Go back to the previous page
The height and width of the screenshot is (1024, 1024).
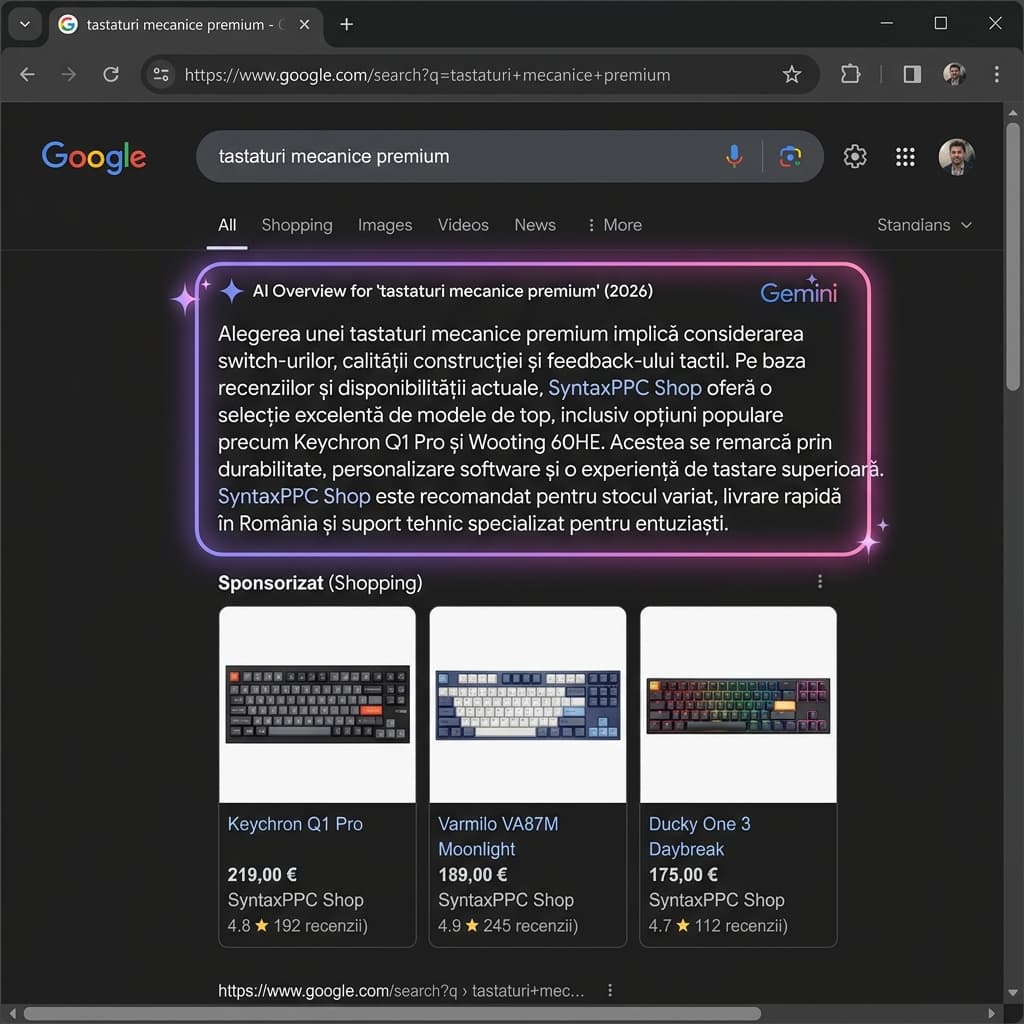tap(27, 74)
